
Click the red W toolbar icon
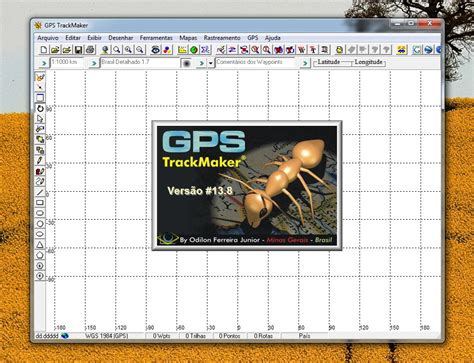tap(301, 50)
